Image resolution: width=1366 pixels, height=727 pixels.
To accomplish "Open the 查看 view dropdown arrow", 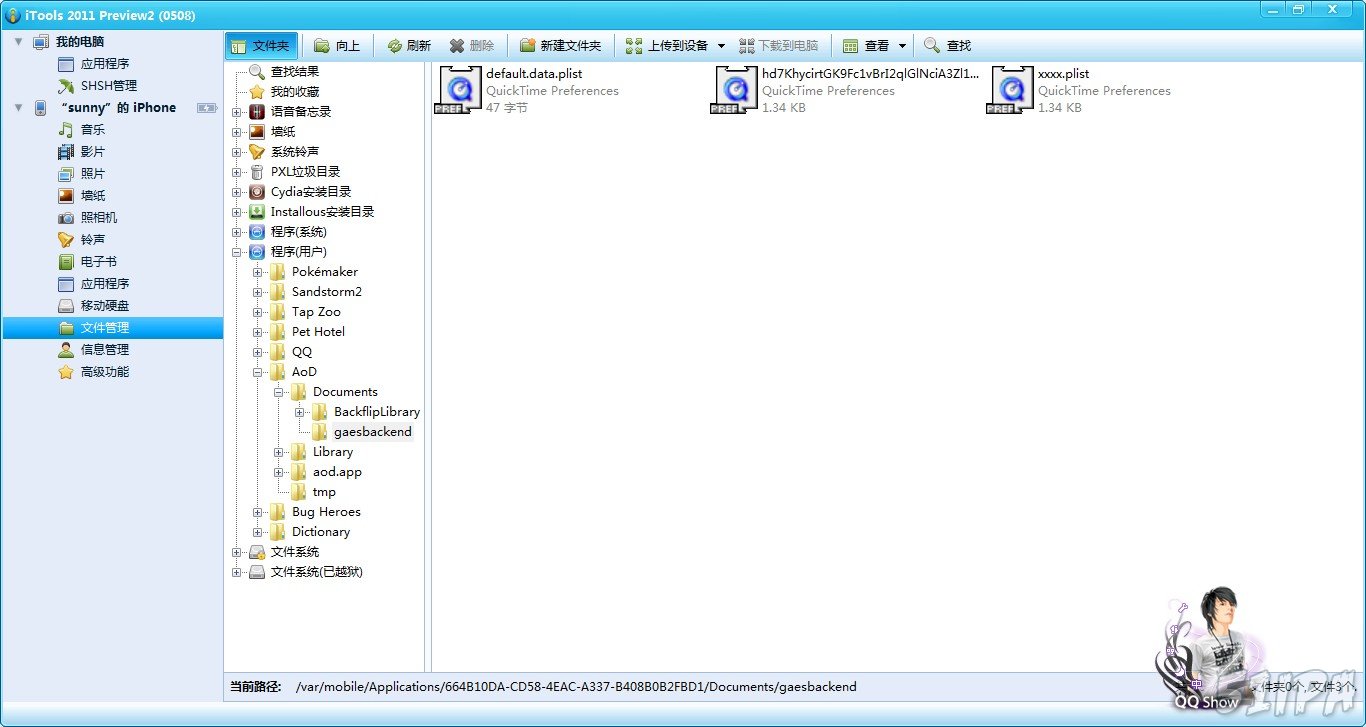I will (902, 46).
